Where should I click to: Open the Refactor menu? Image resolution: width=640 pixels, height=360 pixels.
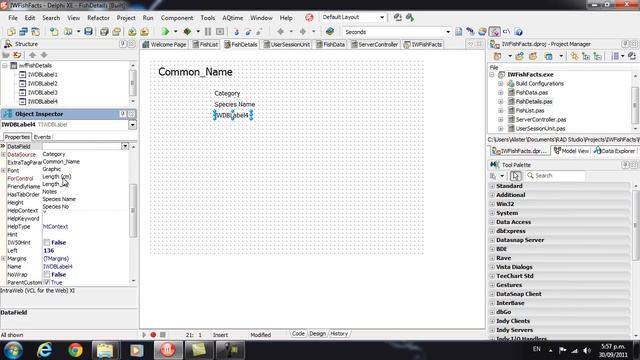[x=98, y=18]
